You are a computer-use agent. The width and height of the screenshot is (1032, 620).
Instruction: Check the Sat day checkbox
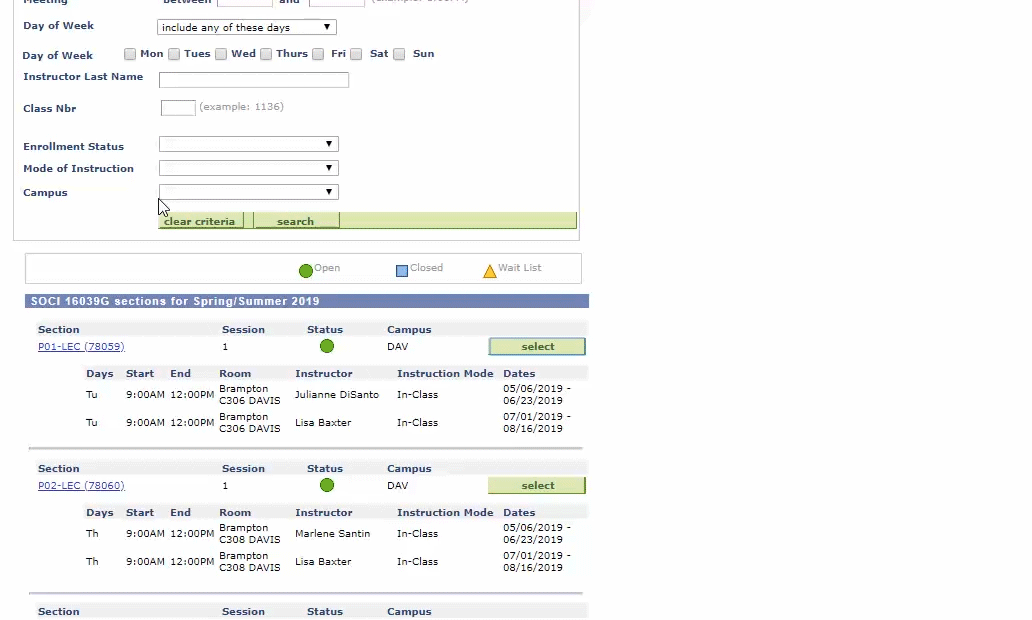356,54
